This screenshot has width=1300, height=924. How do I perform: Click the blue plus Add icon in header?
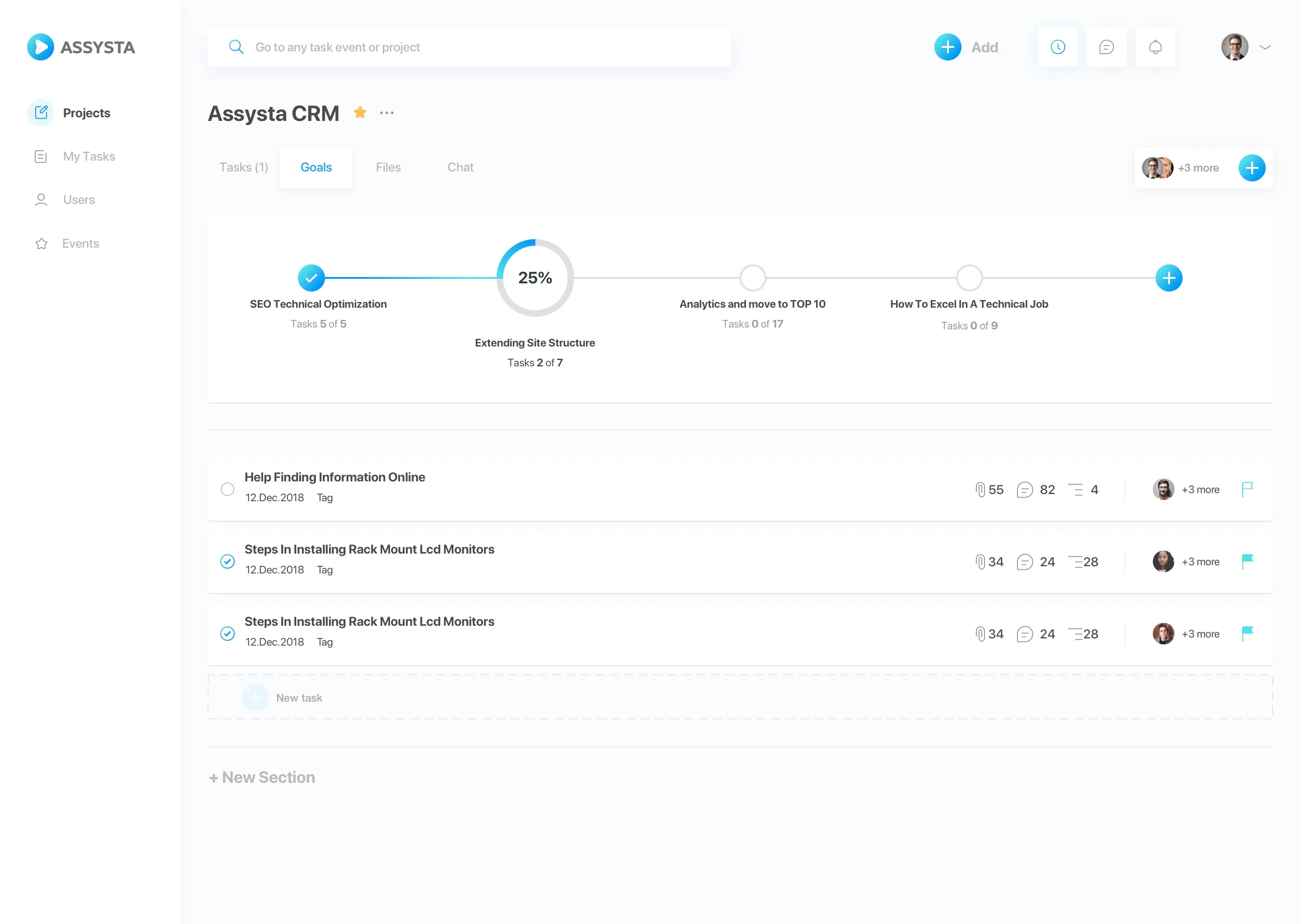pyautogui.click(x=947, y=47)
